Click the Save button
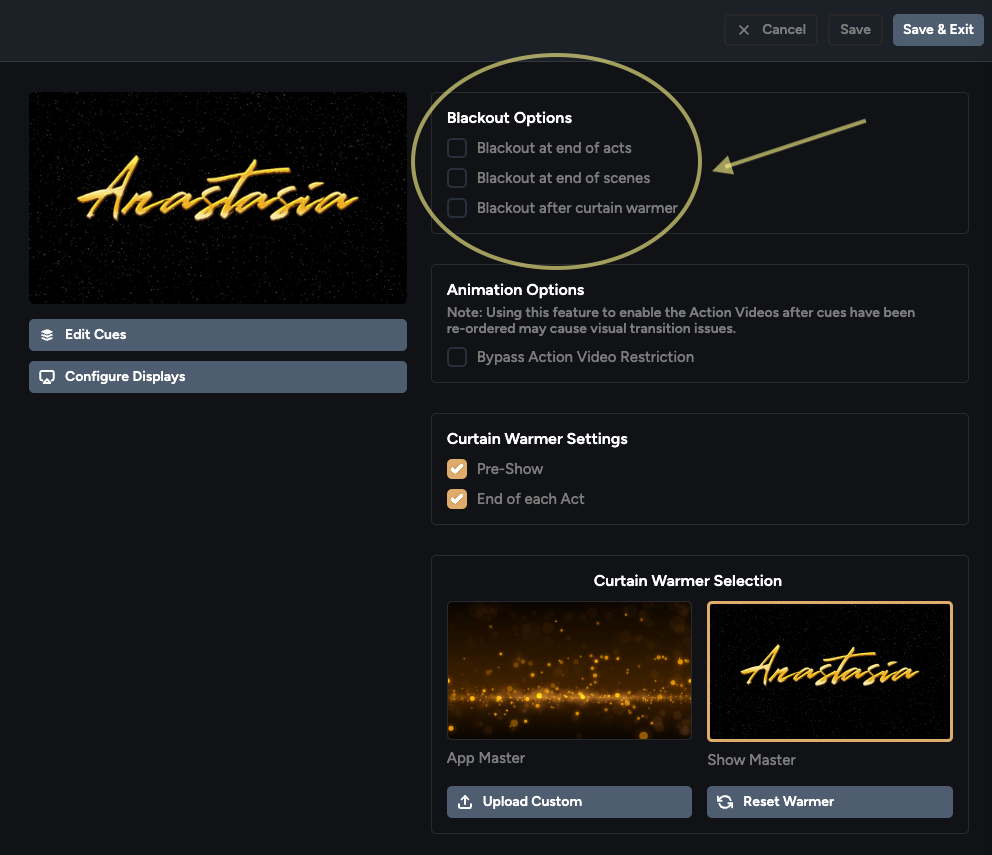This screenshot has height=855, width=992. tap(855, 30)
